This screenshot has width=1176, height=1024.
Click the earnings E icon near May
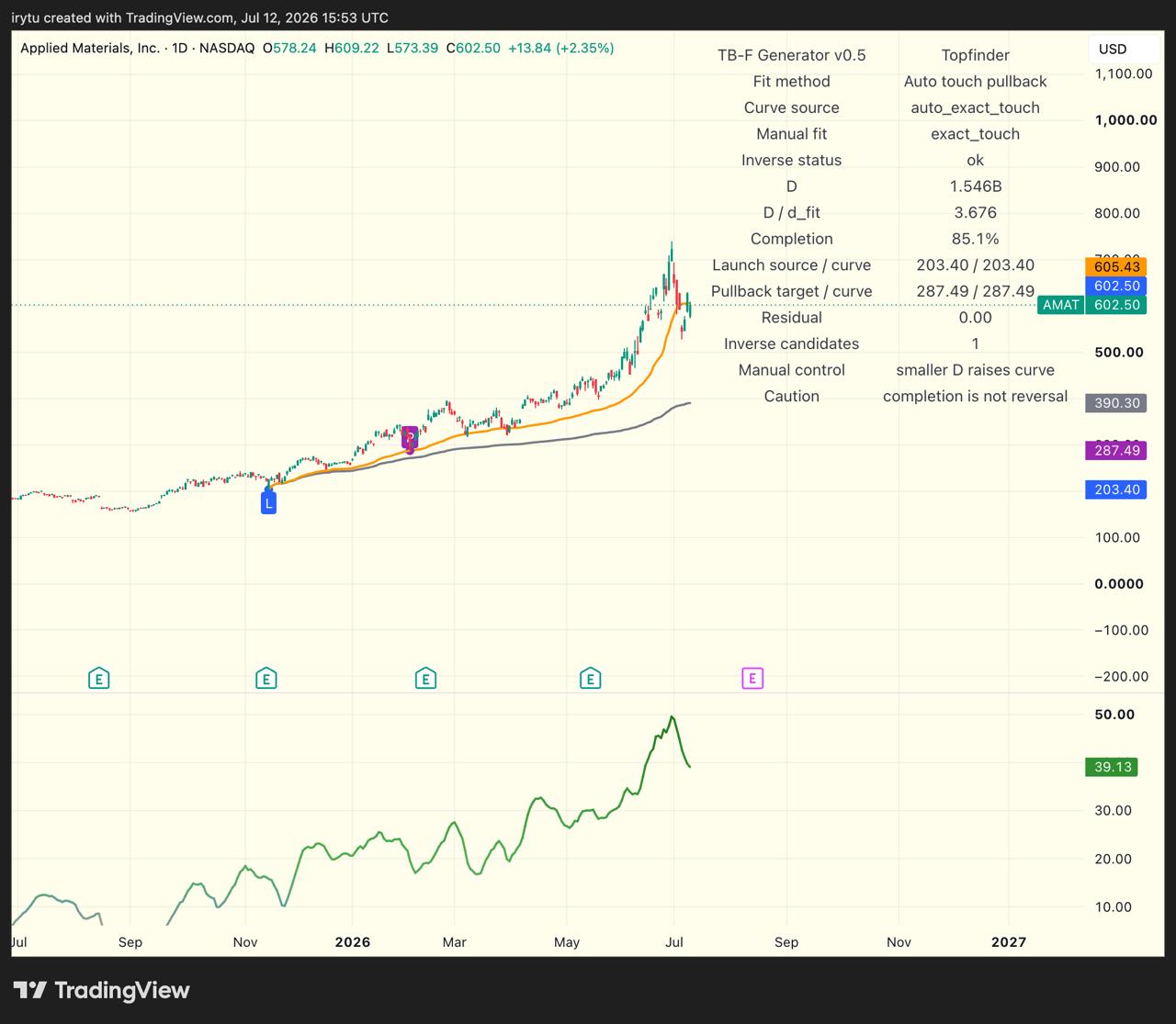[x=590, y=679]
